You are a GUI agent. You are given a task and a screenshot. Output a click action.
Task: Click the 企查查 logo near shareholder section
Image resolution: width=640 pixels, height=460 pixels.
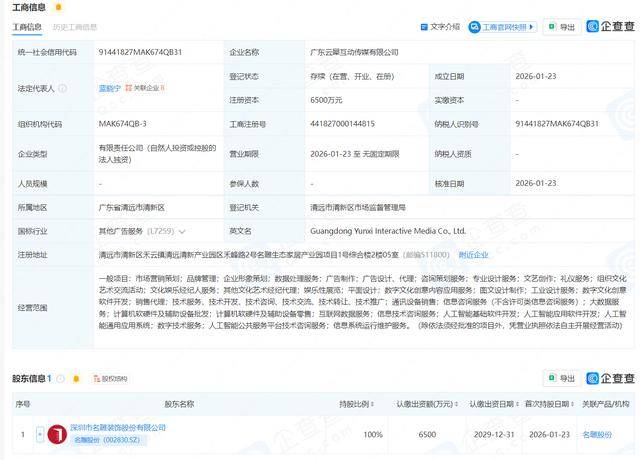(x=610, y=379)
